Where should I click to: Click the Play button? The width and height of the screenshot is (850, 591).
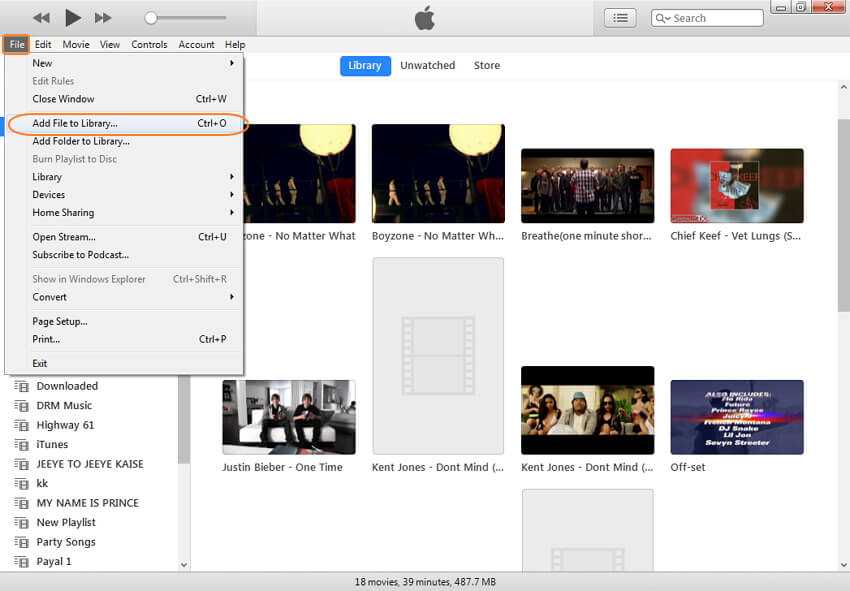[x=72, y=17]
